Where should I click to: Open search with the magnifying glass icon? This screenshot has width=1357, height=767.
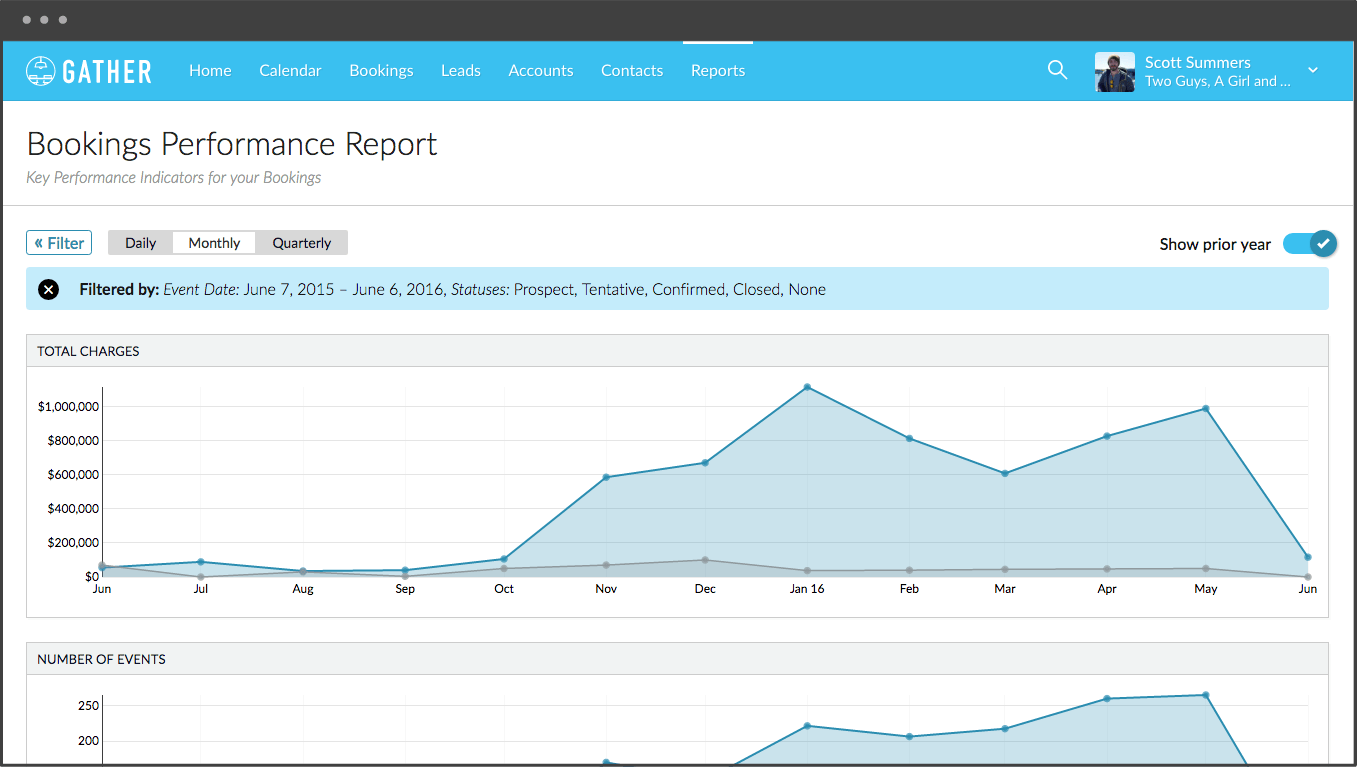coord(1057,70)
